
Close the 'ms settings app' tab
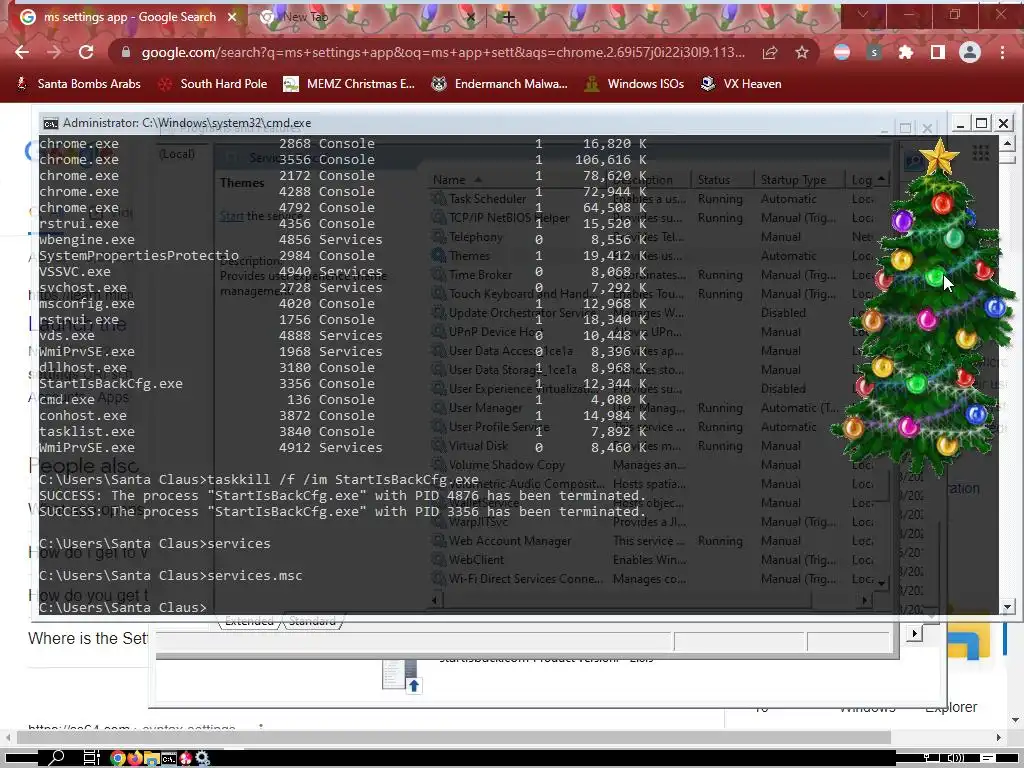pyautogui.click(x=232, y=17)
